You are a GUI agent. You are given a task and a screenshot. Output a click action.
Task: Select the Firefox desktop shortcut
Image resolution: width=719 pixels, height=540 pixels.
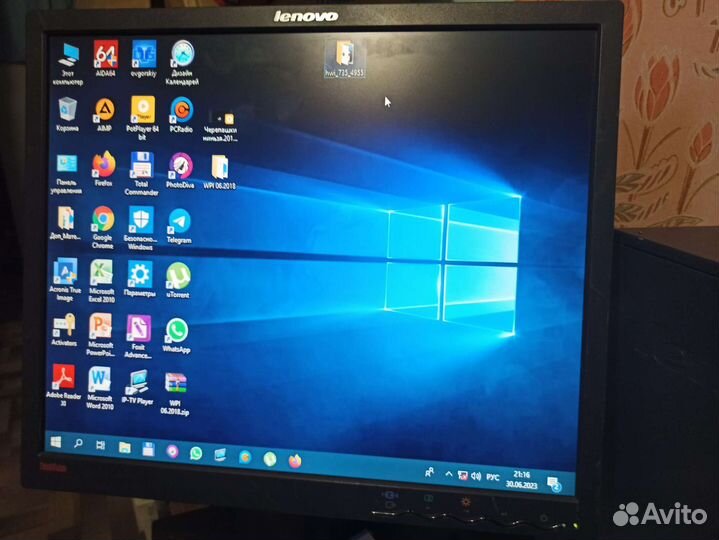(104, 169)
